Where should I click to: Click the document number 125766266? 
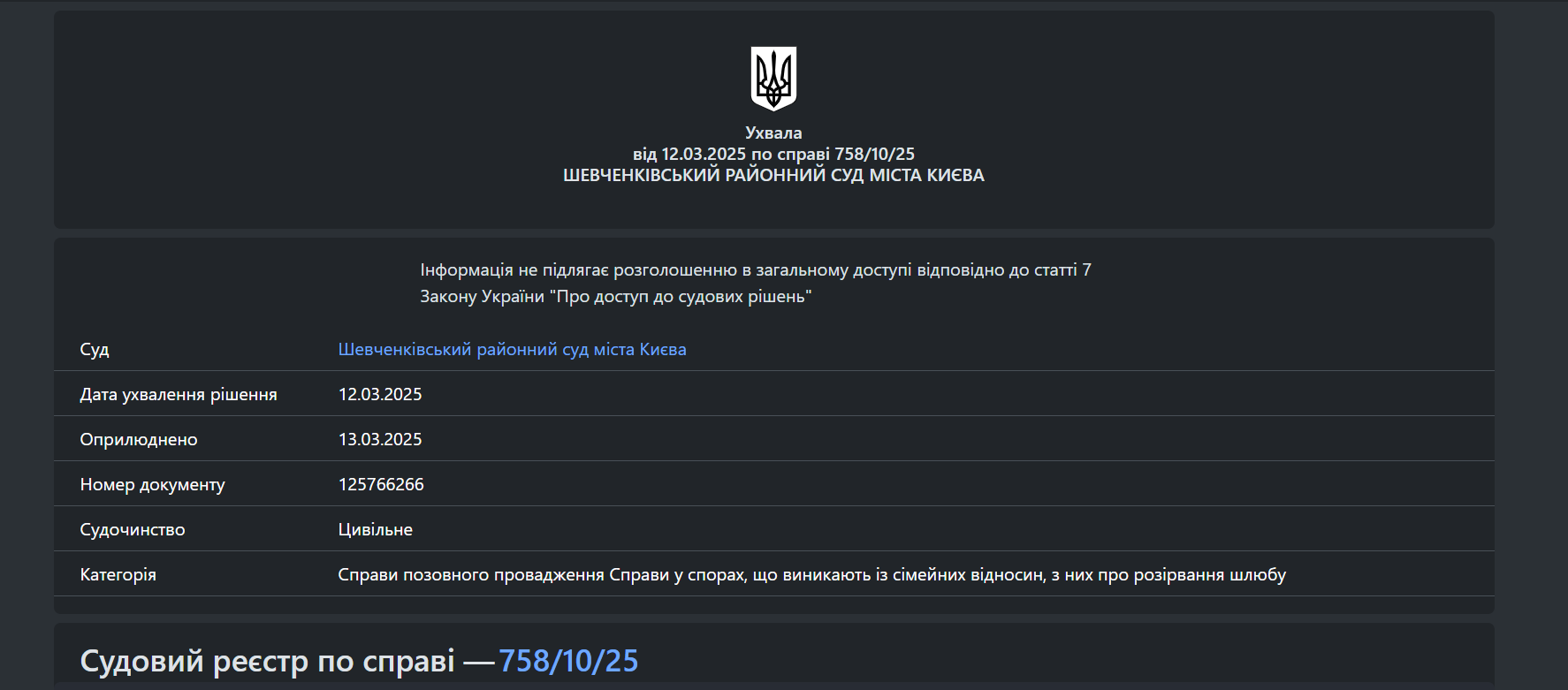tap(381, 484)
